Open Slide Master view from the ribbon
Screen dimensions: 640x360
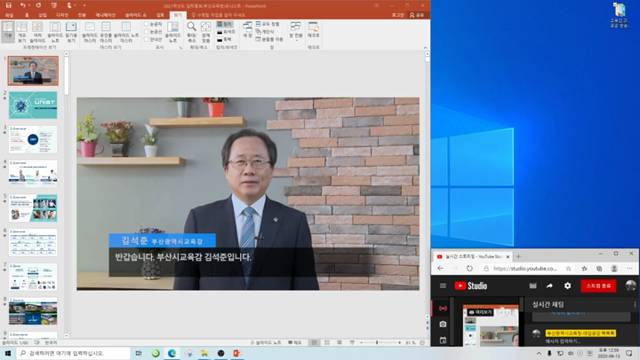pos(90,32)
